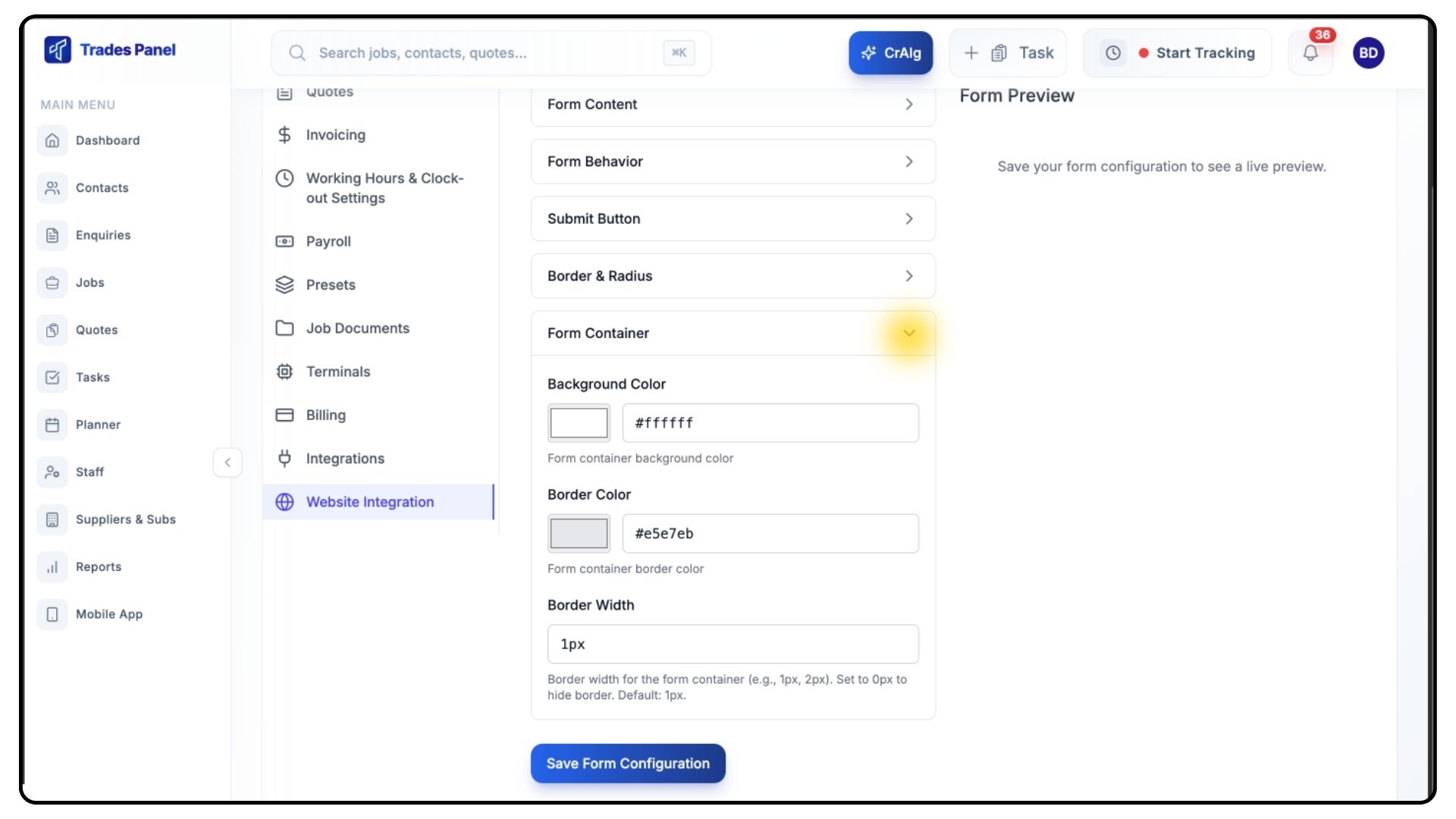The width and height of the screenshot is (1456, 819).
Task: Click the clock icon beside Start Tracking
Action: [x=1112, y=53]
